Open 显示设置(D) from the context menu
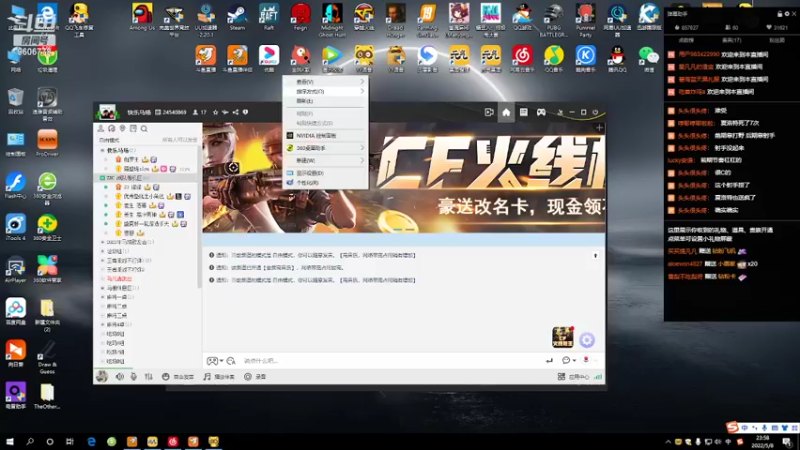 325,173
